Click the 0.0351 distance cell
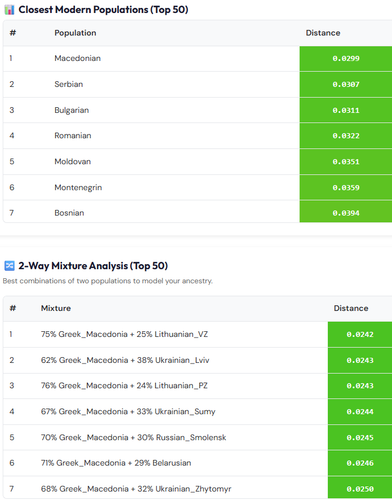Screen dimensions: 392x500 346,162
